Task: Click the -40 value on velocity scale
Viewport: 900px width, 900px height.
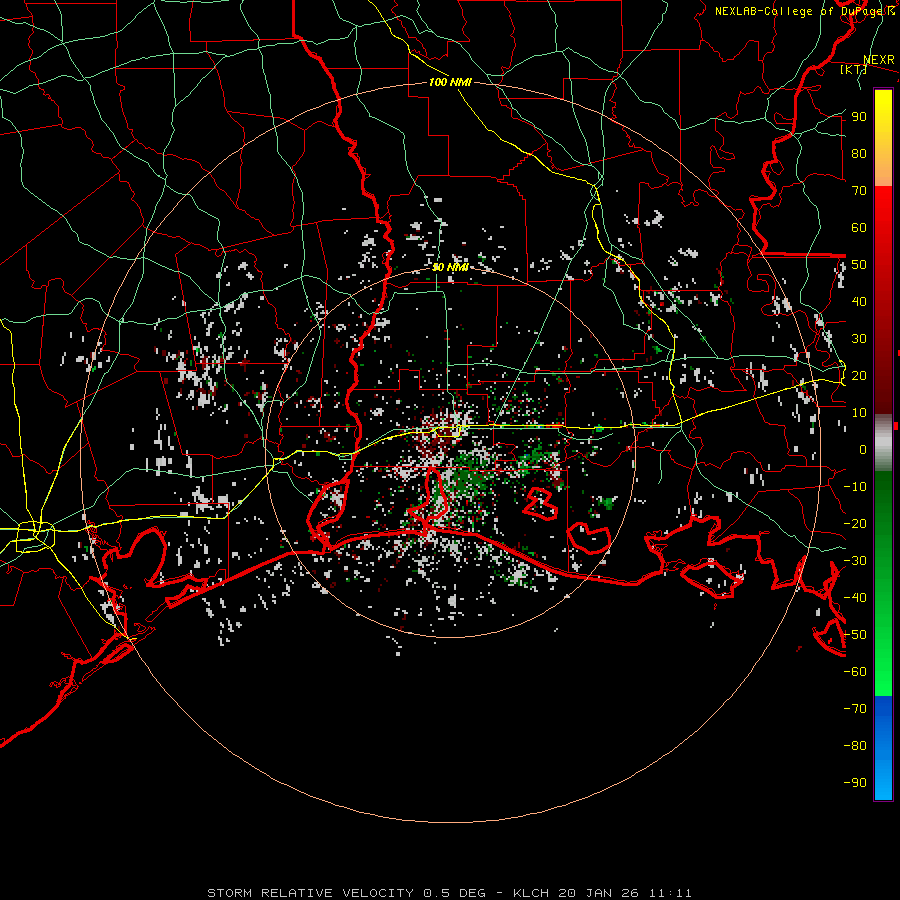Action: click(855, 598)
